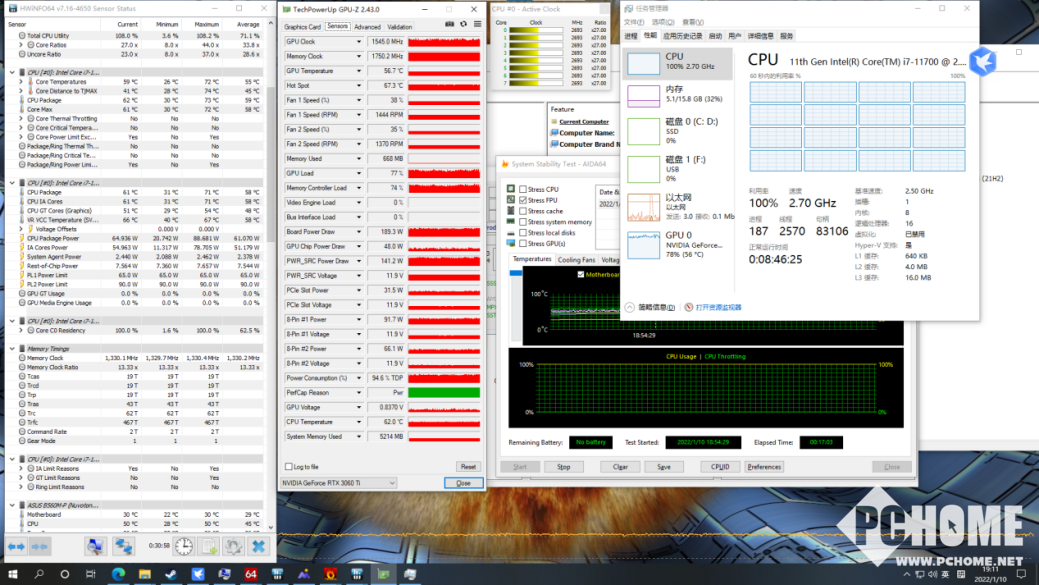This screenshot has height=585, width=1039.
Task: Open Cooling Fans tab in AIDA64
Action: (x=576, y=260)
